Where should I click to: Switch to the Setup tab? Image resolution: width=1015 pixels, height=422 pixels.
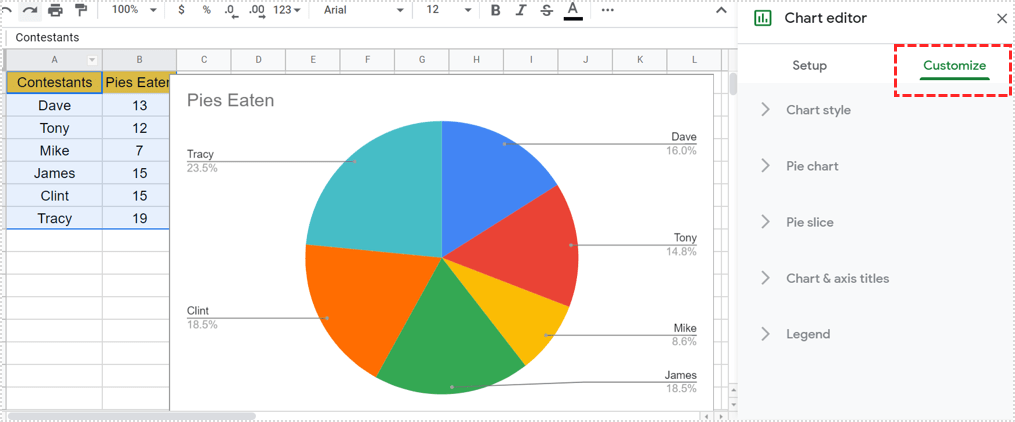[809, 66]
